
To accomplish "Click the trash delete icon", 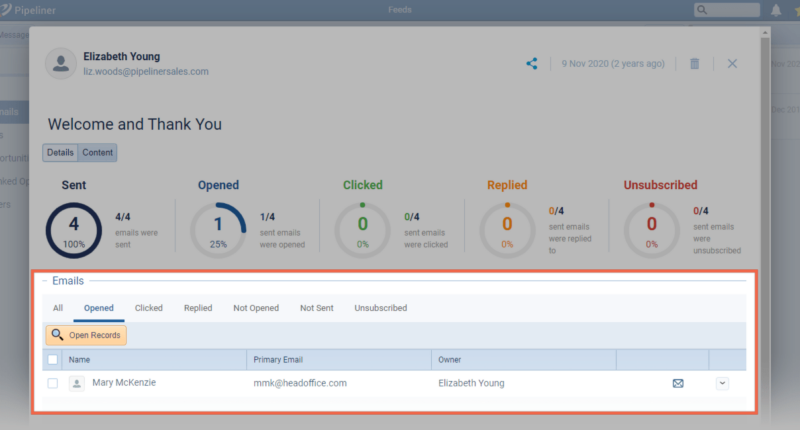I will coord(695,64).
